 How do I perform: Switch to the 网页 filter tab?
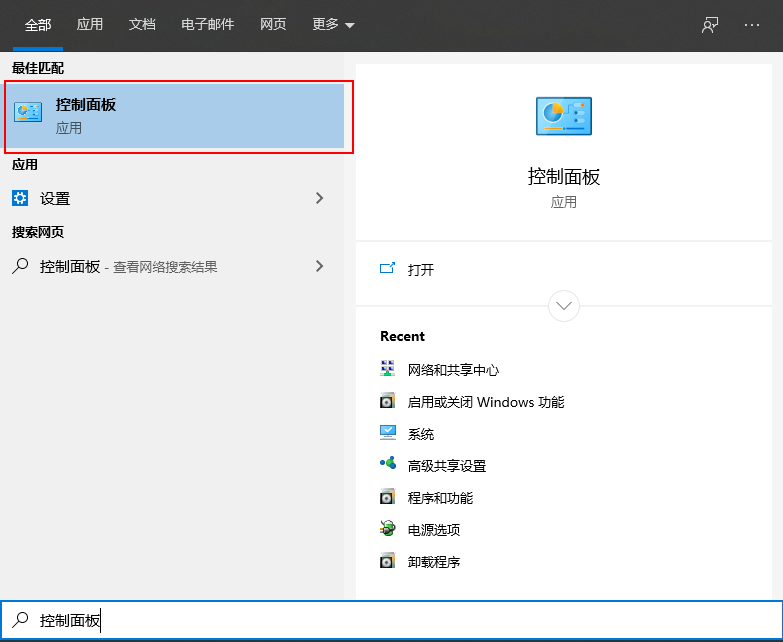273,25
